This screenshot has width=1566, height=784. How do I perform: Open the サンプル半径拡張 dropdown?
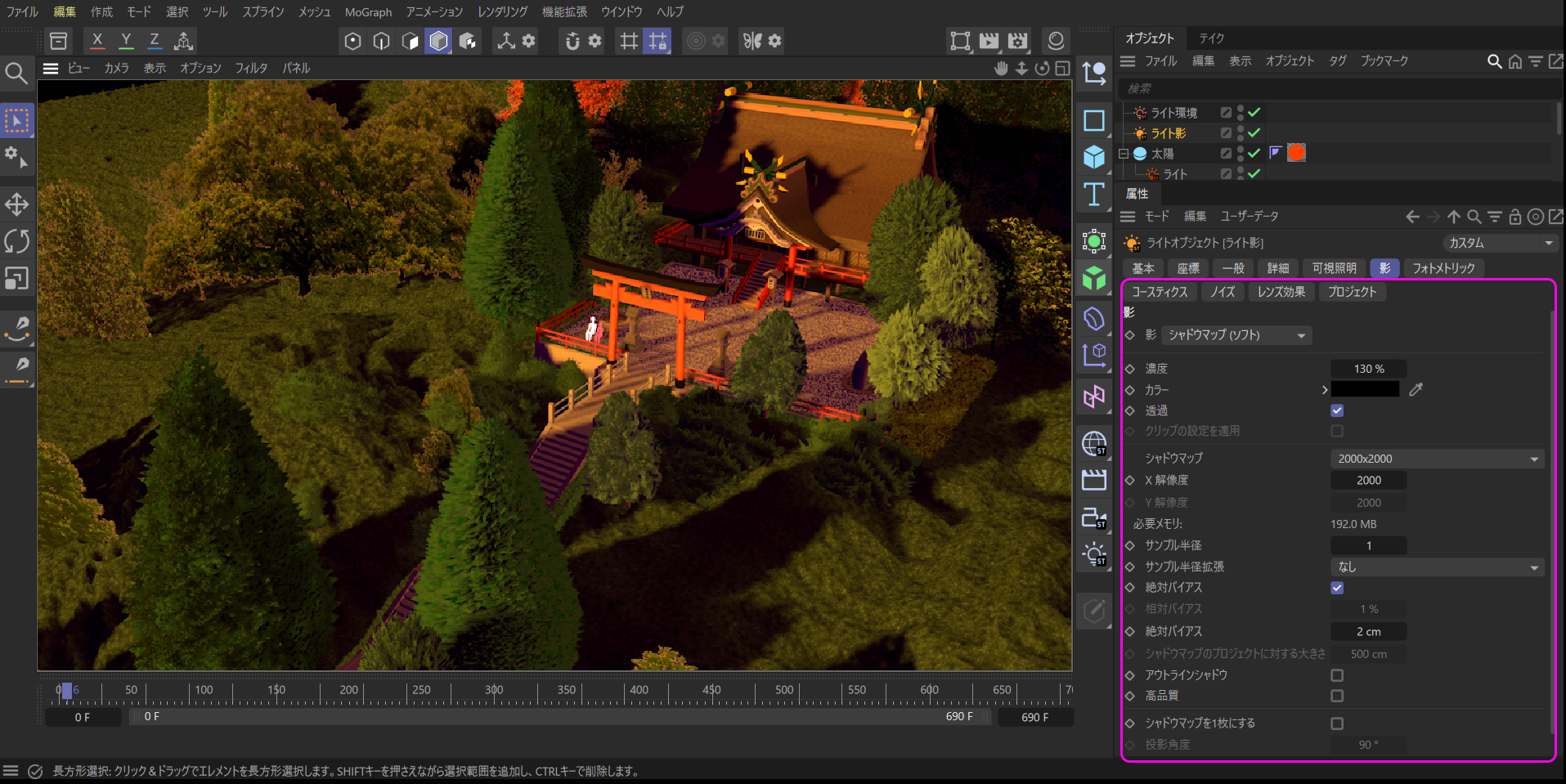pos(1437,567)
